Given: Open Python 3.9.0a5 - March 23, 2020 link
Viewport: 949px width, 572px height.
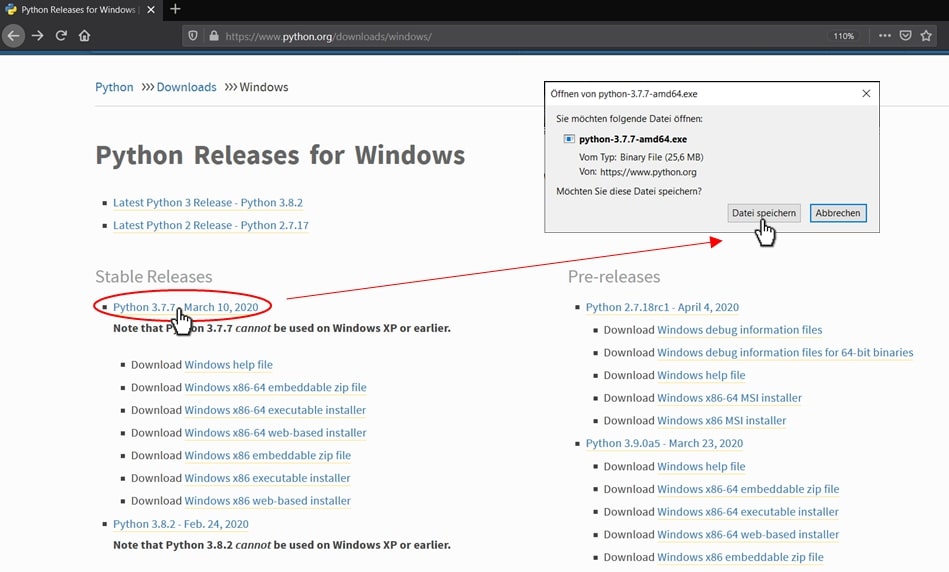Looking at the screenshot, I should click(664, 443).
